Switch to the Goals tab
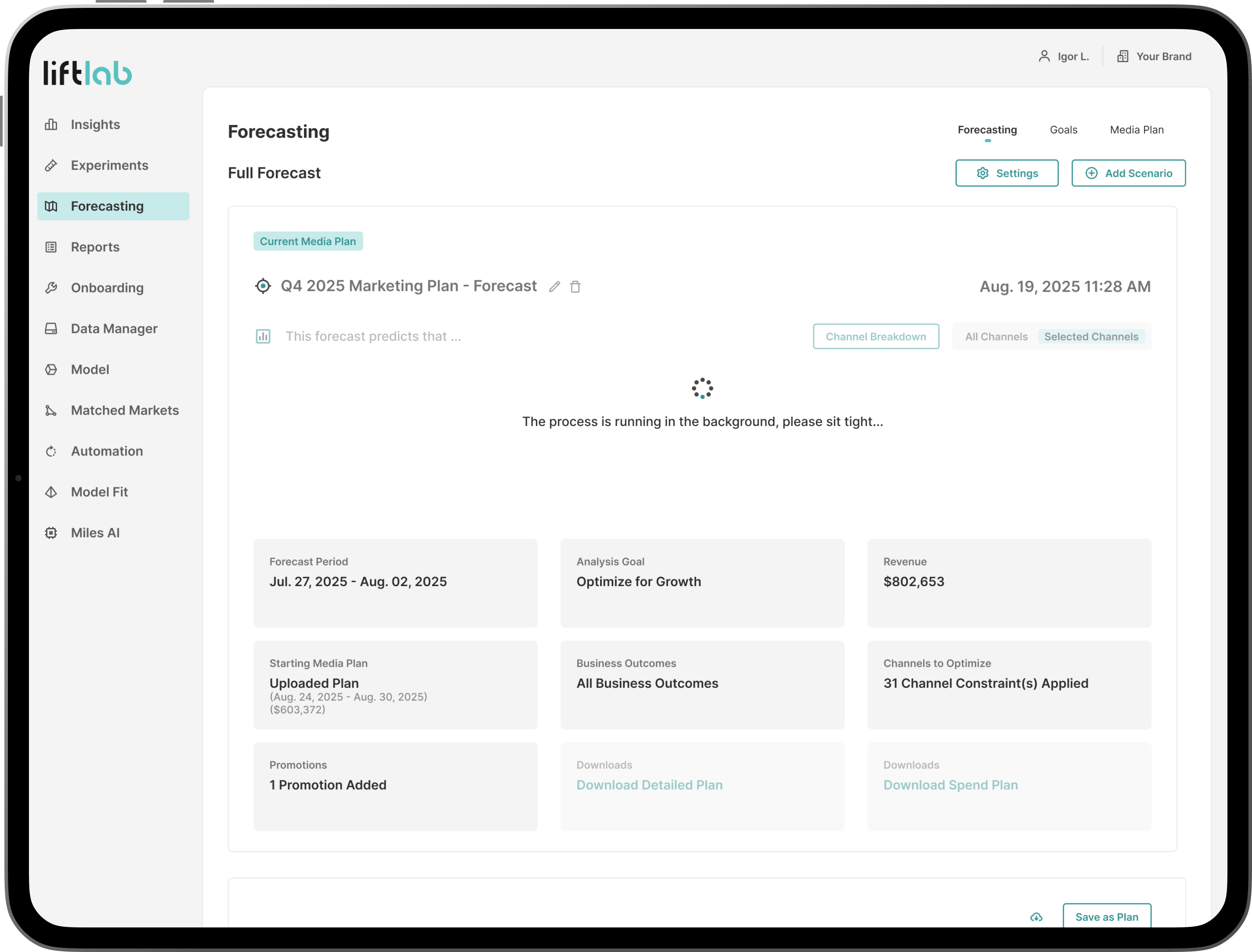Image resolution: width=1252 pixels, height=952 pixels. pyautogui.click(x=1063, y=130)
